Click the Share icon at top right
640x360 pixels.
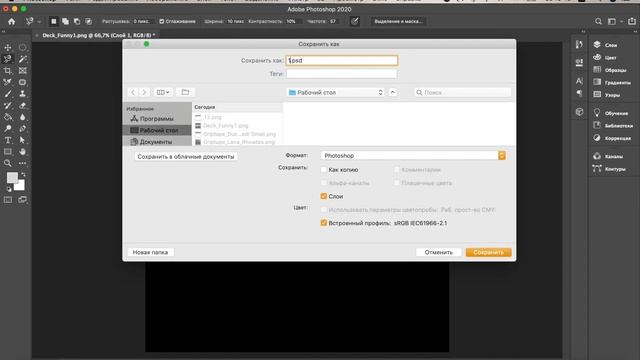point(632,21)
